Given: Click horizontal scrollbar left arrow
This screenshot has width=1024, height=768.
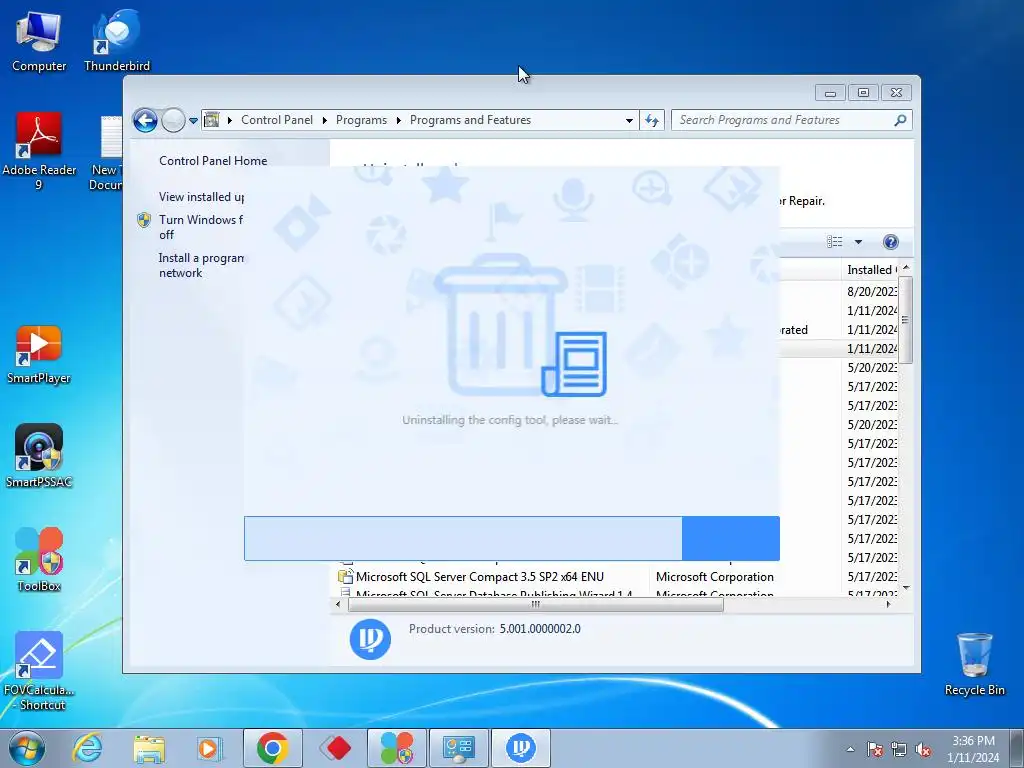Looking at the screenshot, I should [338, 605].
